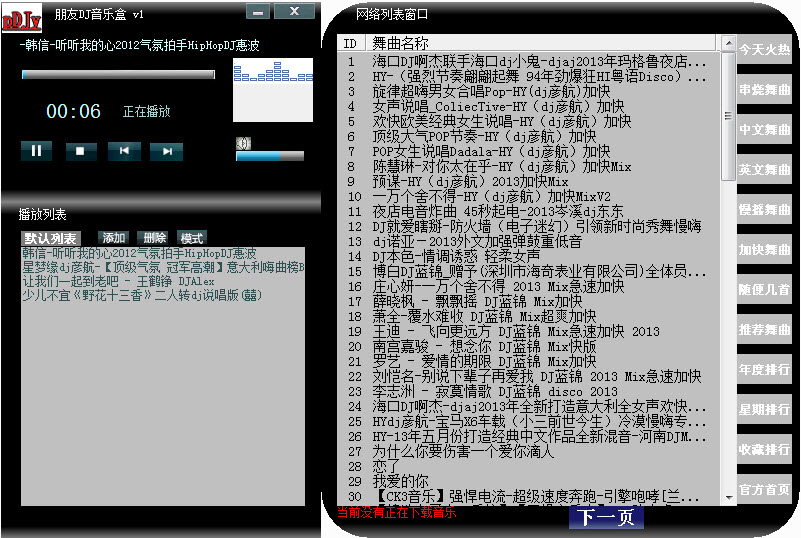Select the 默认列表 playlist tab
This screenshot has height=538, width=801.
51,238
